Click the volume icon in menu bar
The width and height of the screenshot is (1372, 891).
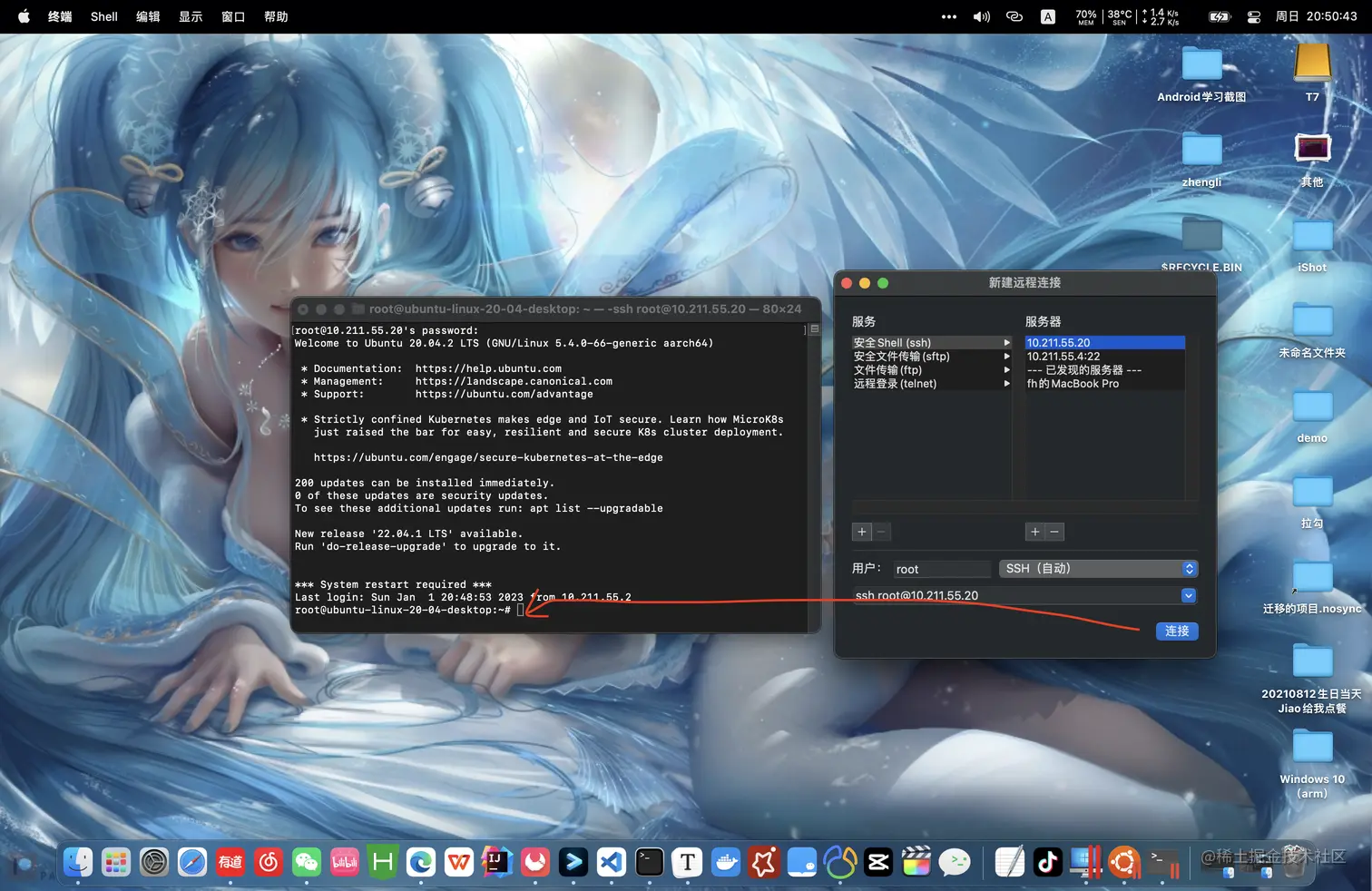(981, 15)
